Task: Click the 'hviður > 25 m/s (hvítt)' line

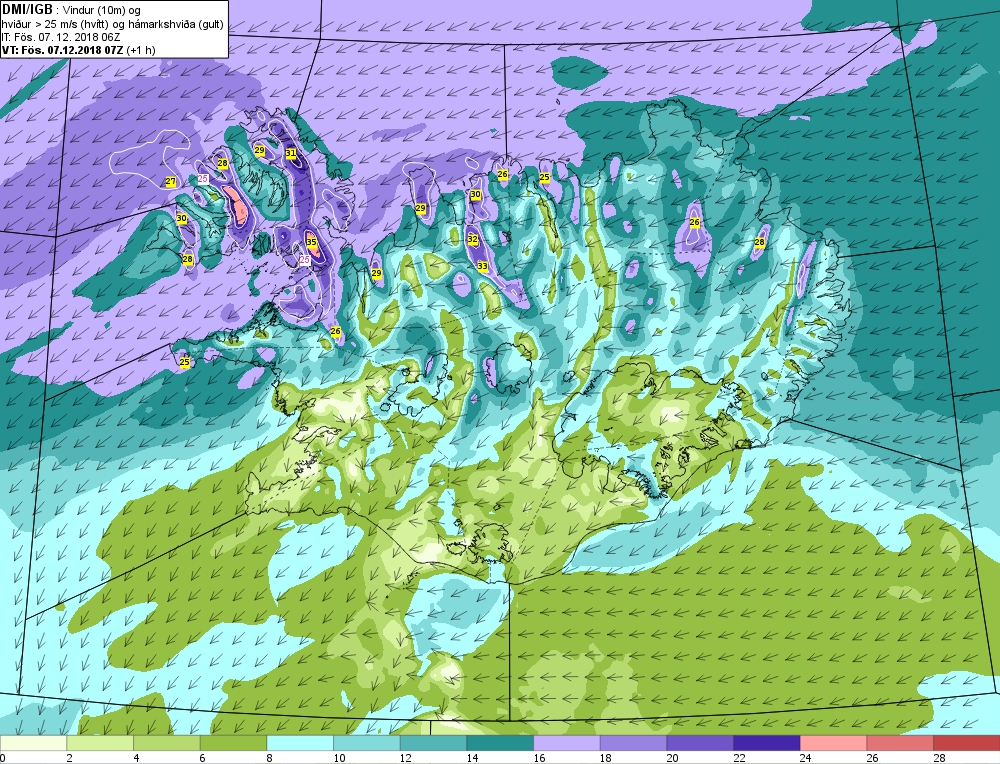Action: click(55, 24)
